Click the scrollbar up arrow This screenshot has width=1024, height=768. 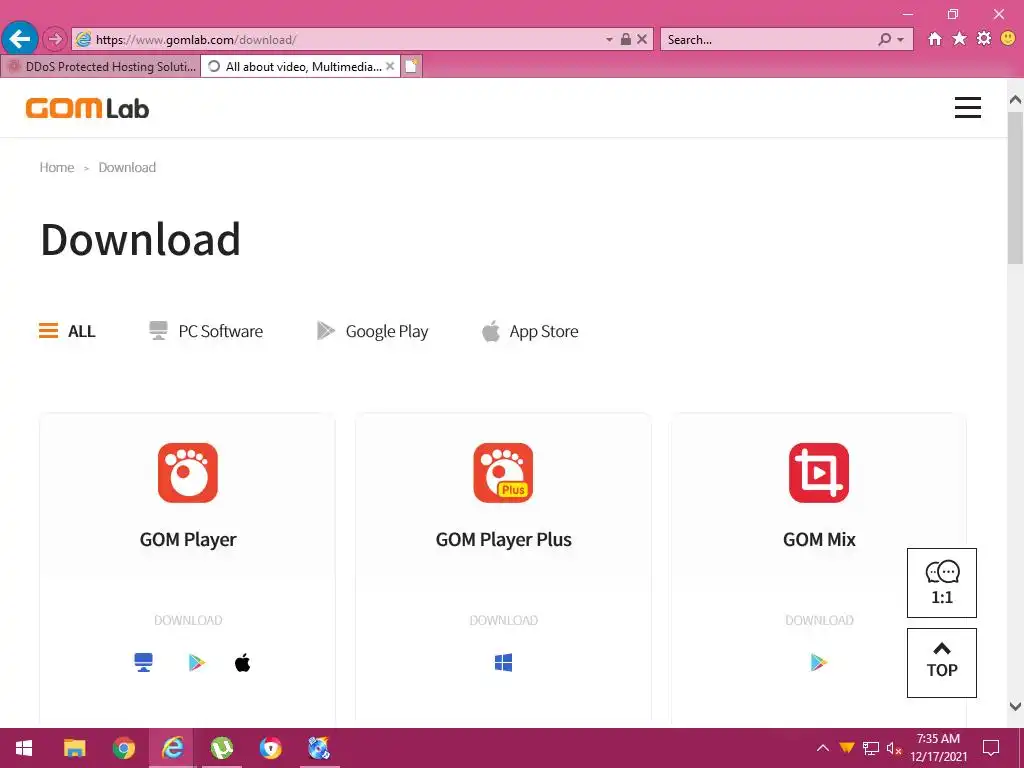click(x=1015, y=100)
